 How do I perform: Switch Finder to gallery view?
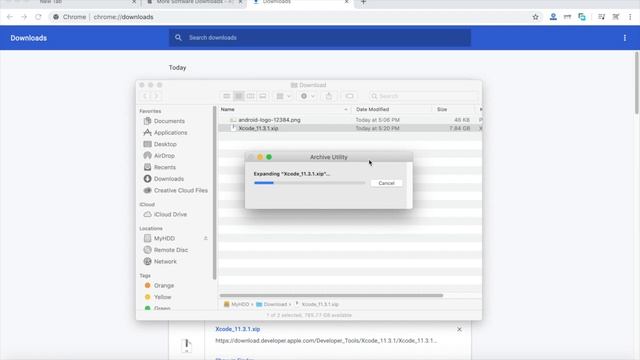point(262,96)
